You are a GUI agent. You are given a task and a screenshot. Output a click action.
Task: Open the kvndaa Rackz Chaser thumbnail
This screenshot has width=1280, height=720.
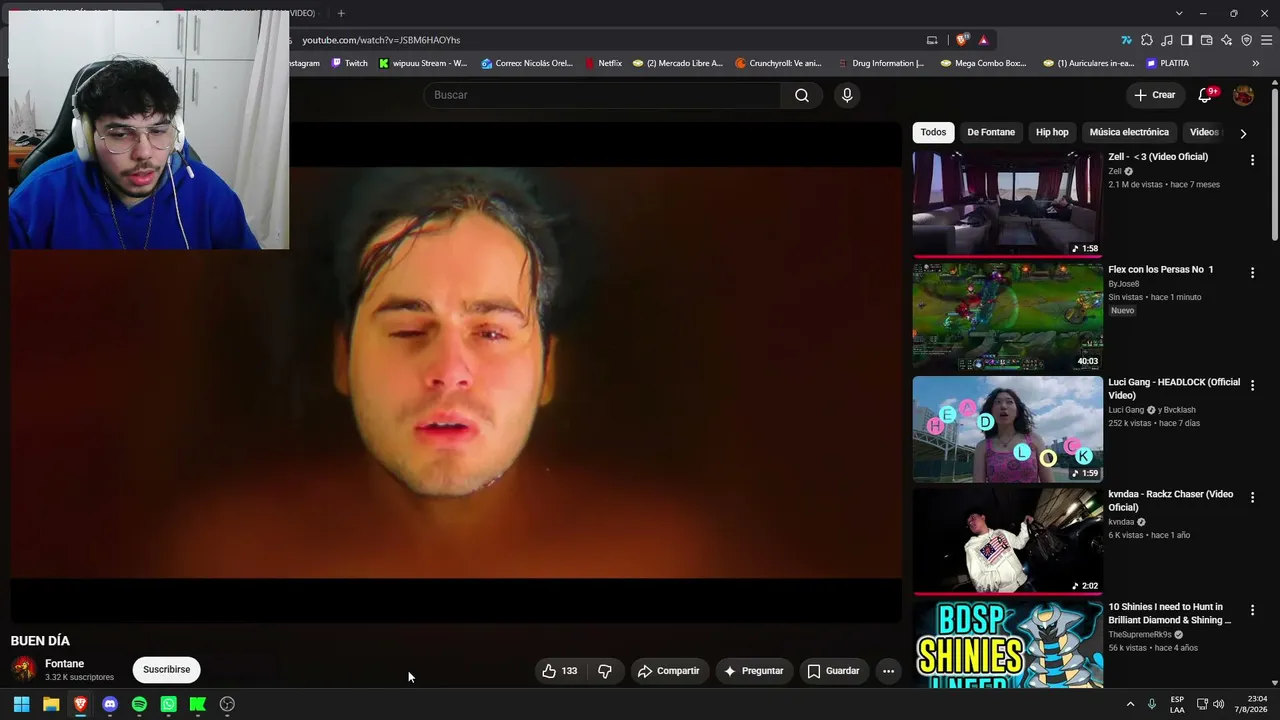coord(1007,541)
